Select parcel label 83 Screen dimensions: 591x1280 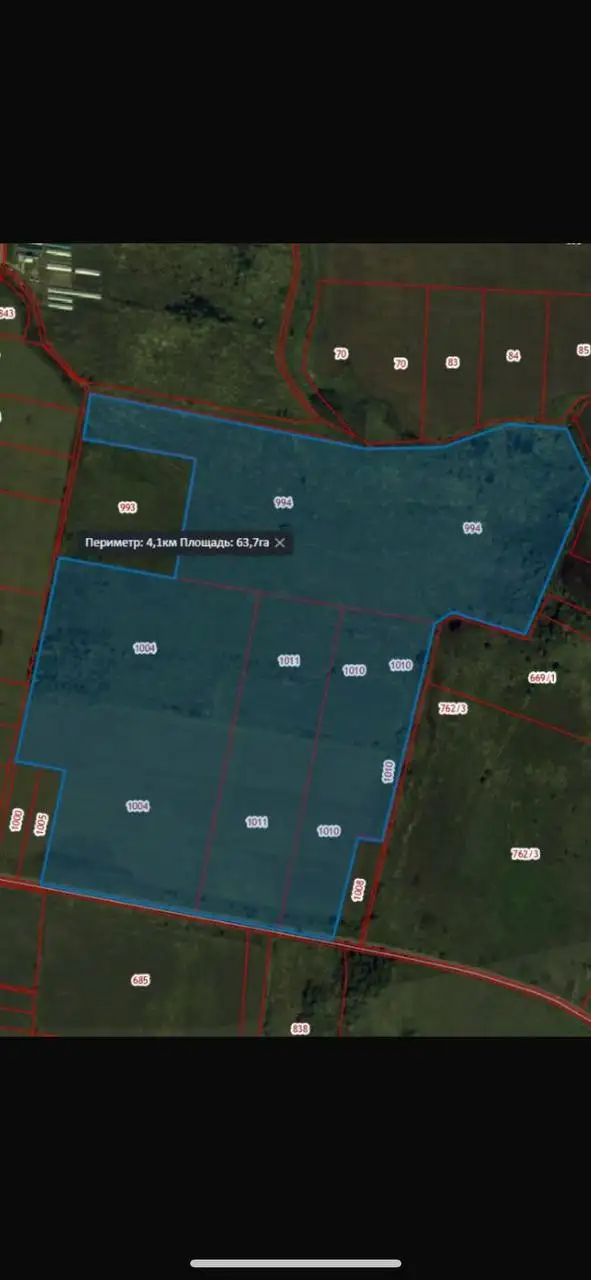[453, 362]
